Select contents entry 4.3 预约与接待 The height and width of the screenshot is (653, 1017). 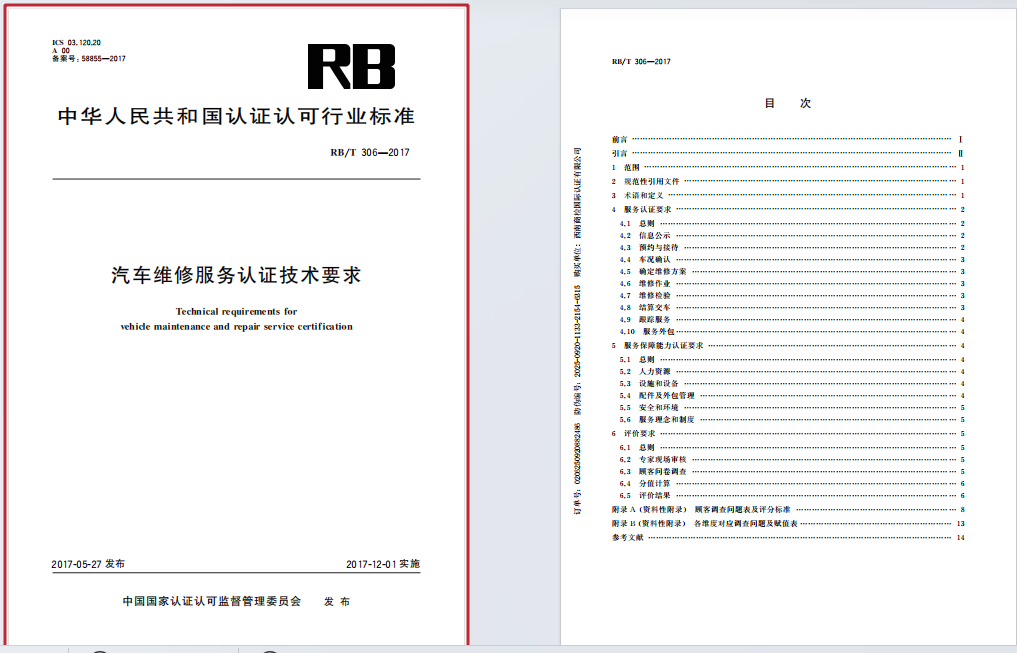coord(791,248)
